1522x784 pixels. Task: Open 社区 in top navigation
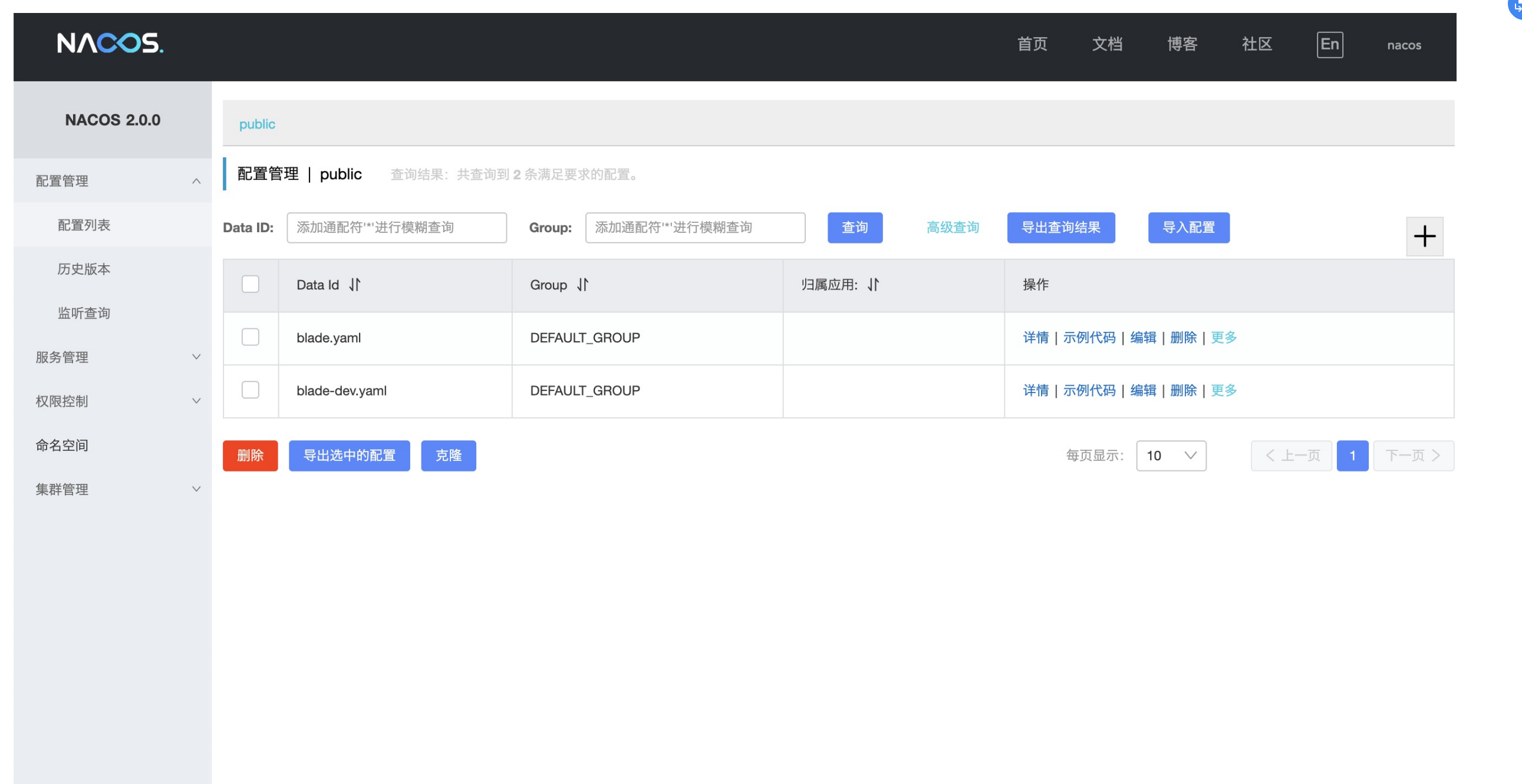[1257, 44]
